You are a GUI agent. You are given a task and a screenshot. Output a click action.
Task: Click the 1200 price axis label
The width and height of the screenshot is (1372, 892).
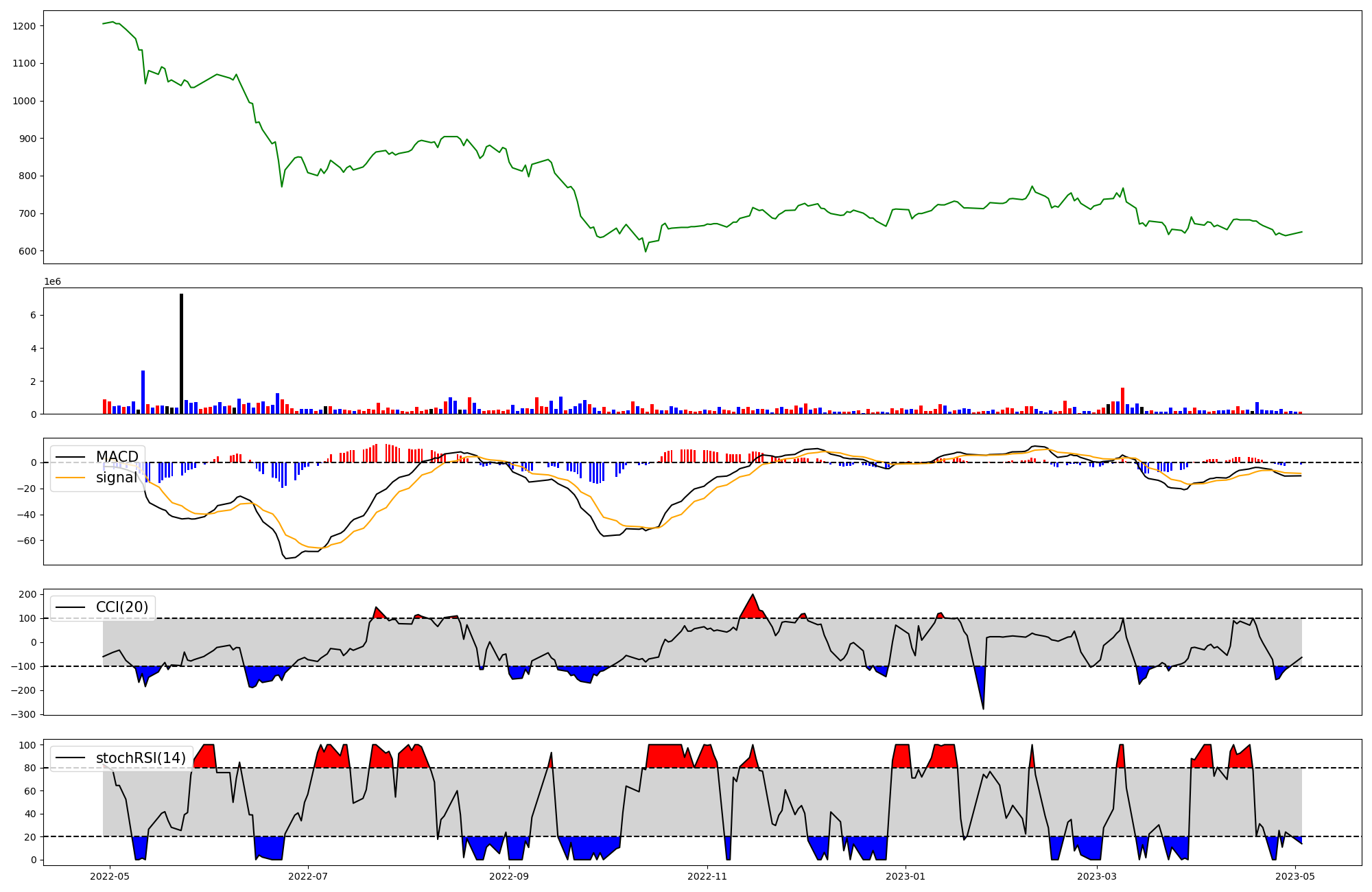[25, 26]
